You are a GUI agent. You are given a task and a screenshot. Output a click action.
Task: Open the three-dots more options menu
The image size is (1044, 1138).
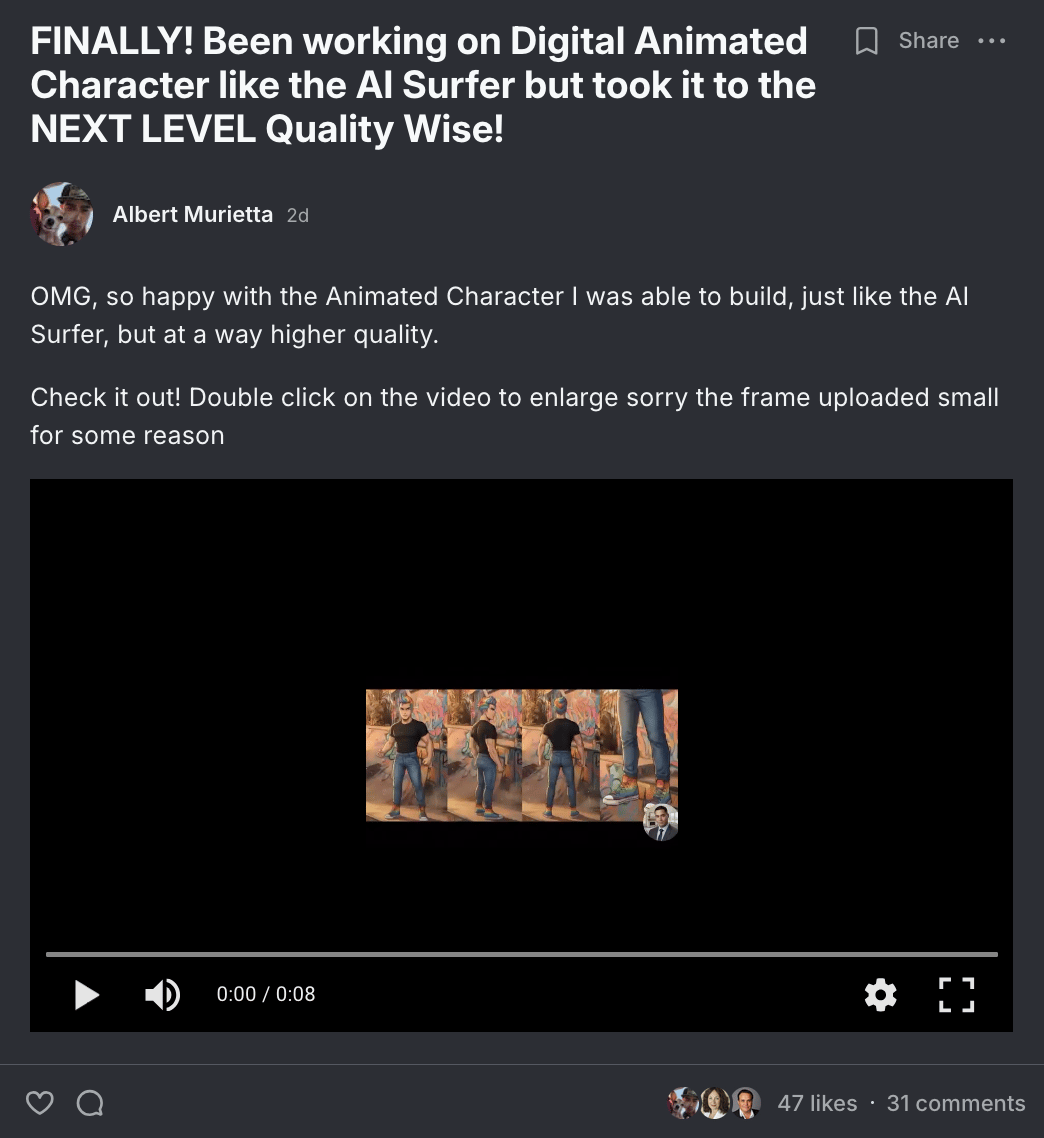[991, 41]
